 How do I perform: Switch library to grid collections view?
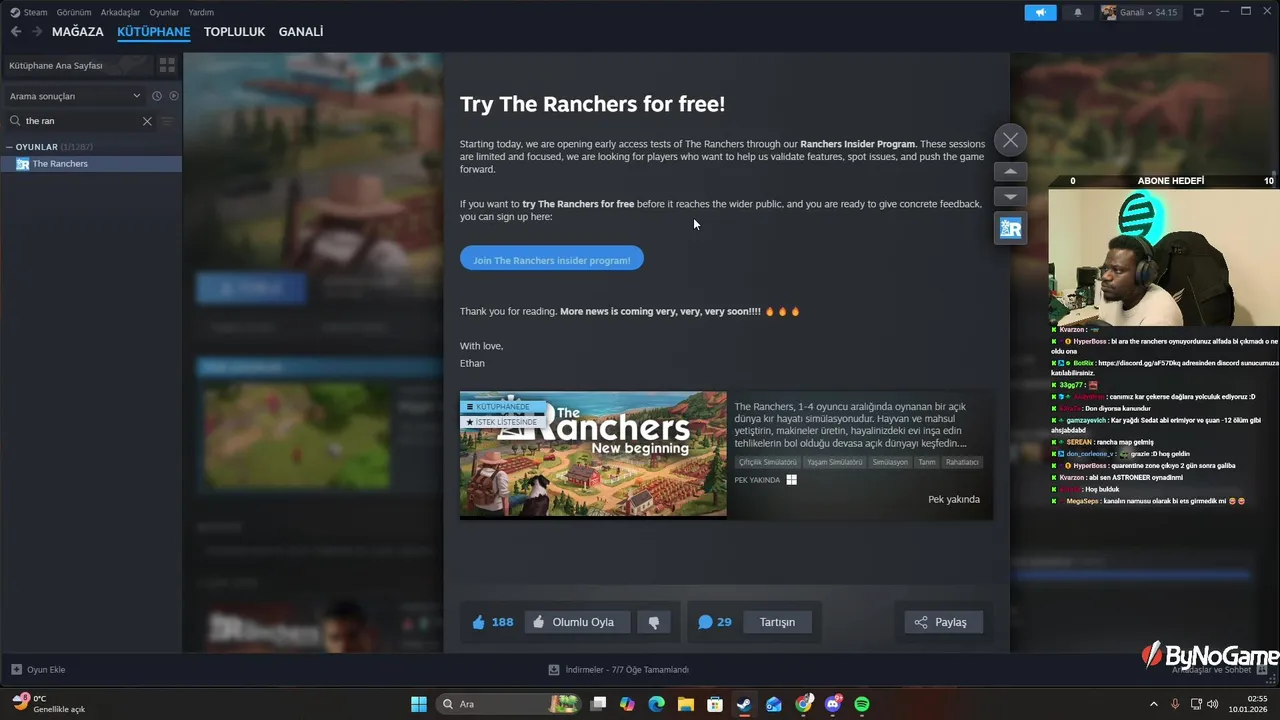point(167,65)
